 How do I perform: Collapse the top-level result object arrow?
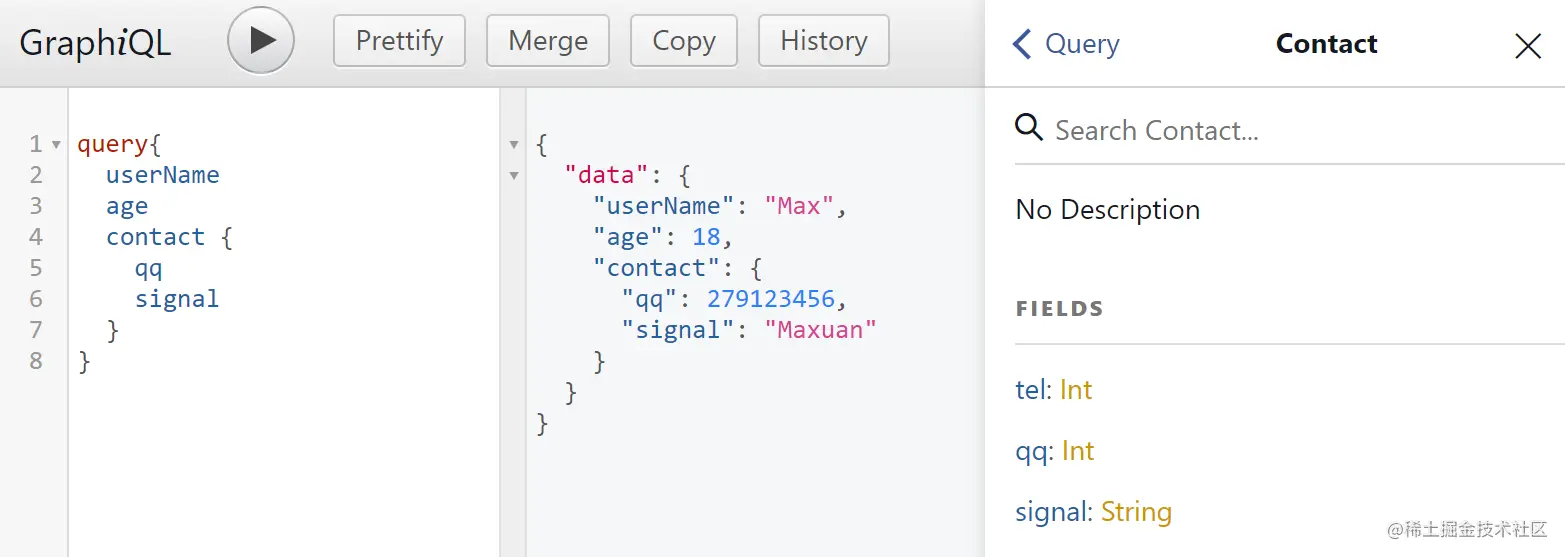pos(514,145)
